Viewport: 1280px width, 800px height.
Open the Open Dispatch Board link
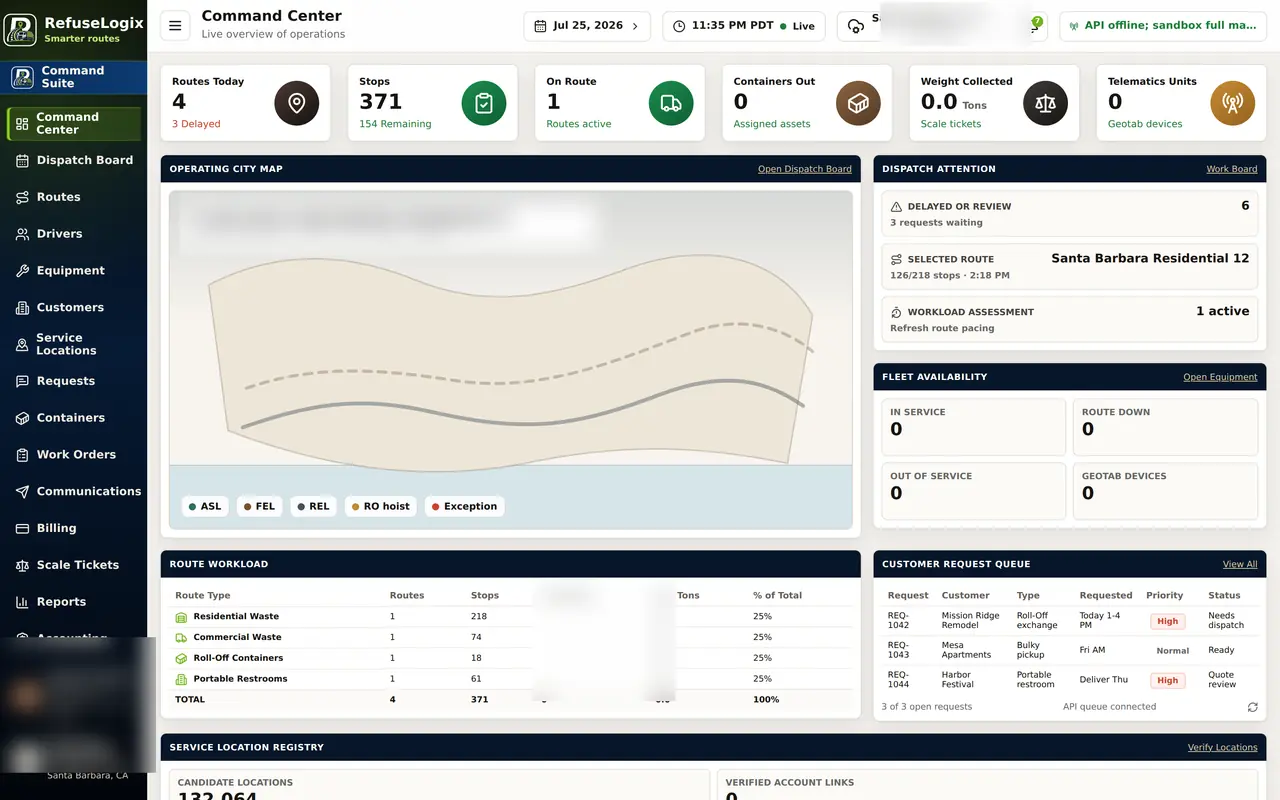tap(805, 169)
